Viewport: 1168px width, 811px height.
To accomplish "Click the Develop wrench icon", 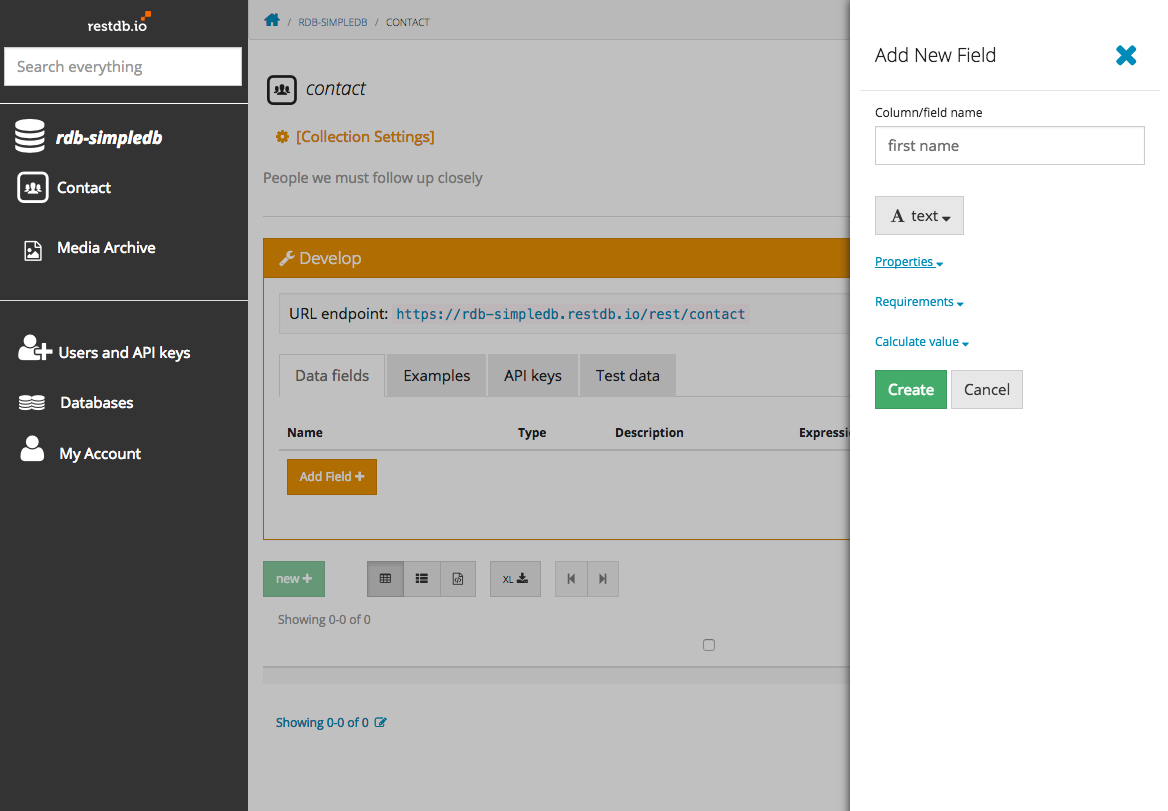I will [x=287, y=258].
